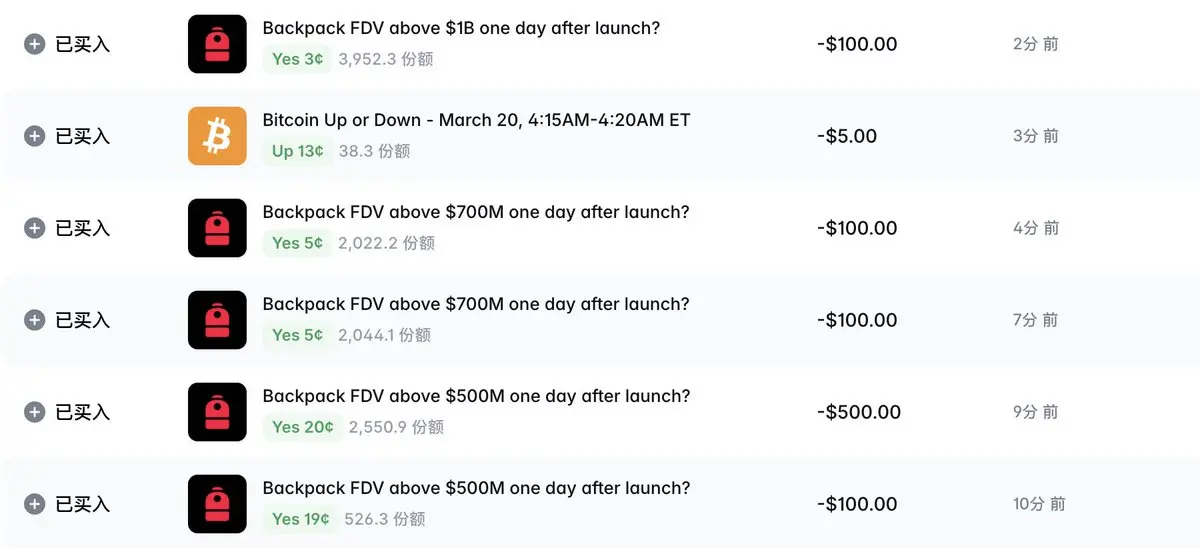1200x548 pixels.
Task: Click Backpack icon on the 2,550.9 shares row
Action: click(x=217, y=412)
